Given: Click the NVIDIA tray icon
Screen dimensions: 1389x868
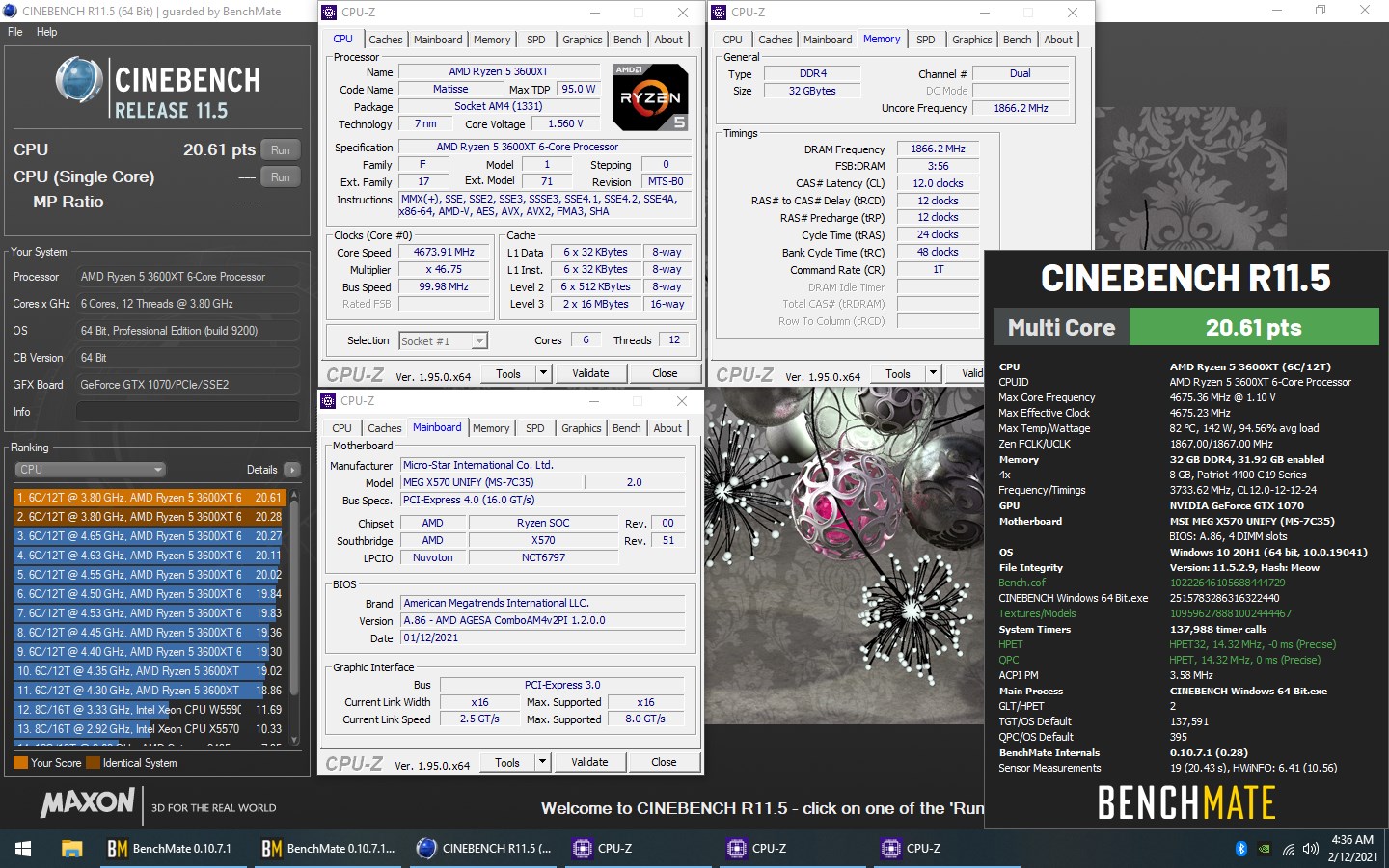Looking at the screenshot, I should pos(1265,849).
